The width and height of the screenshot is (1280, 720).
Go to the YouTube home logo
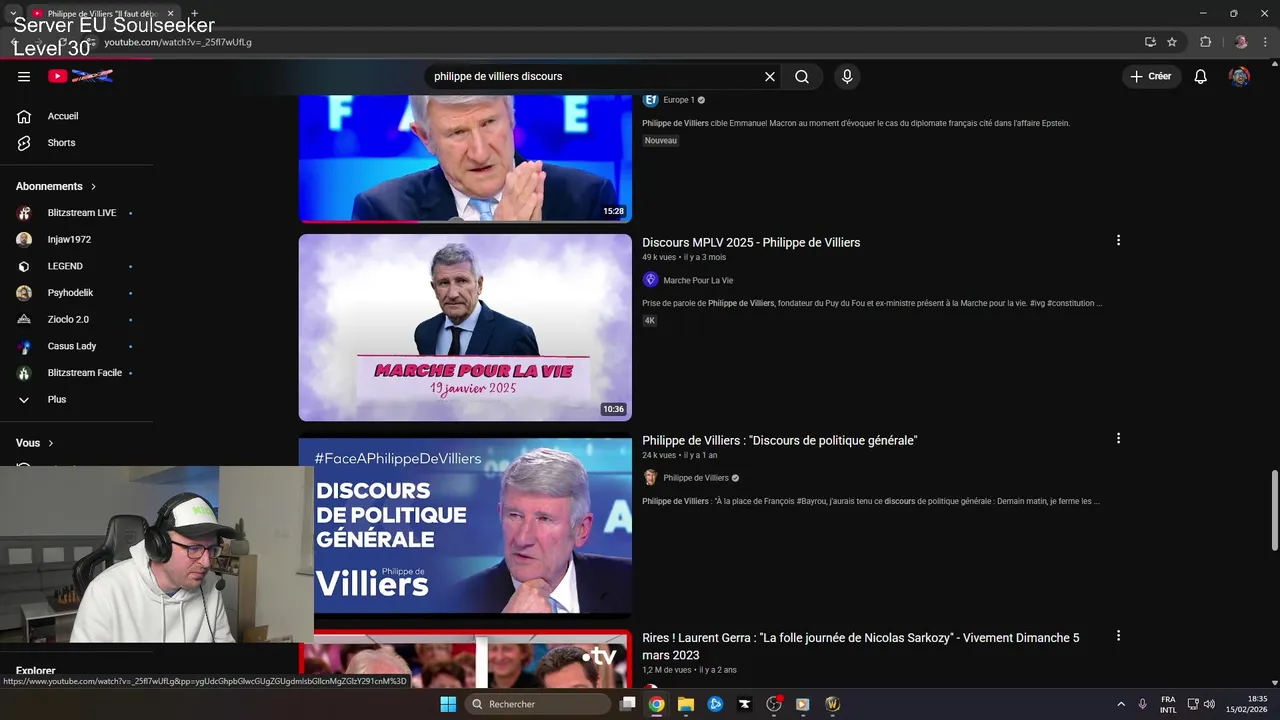point(80,76)
